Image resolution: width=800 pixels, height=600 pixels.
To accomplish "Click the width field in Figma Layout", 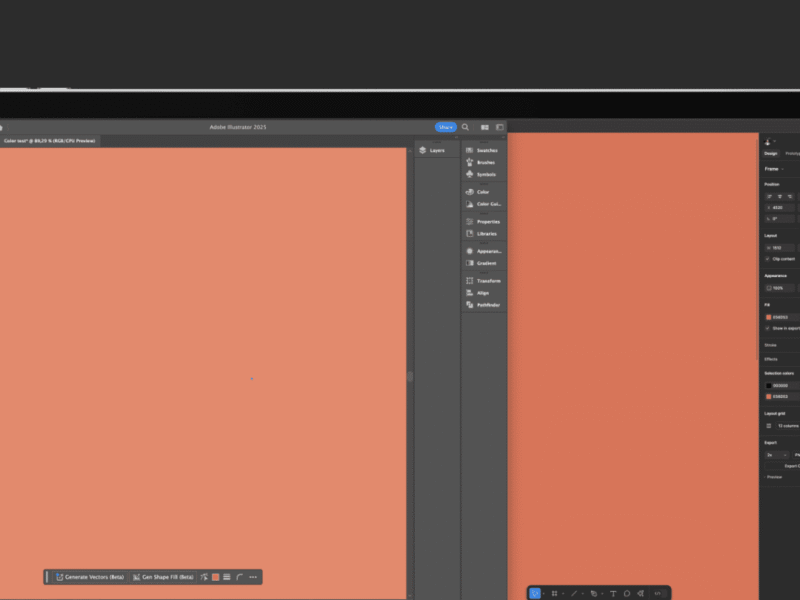I will tap(780, 248).
